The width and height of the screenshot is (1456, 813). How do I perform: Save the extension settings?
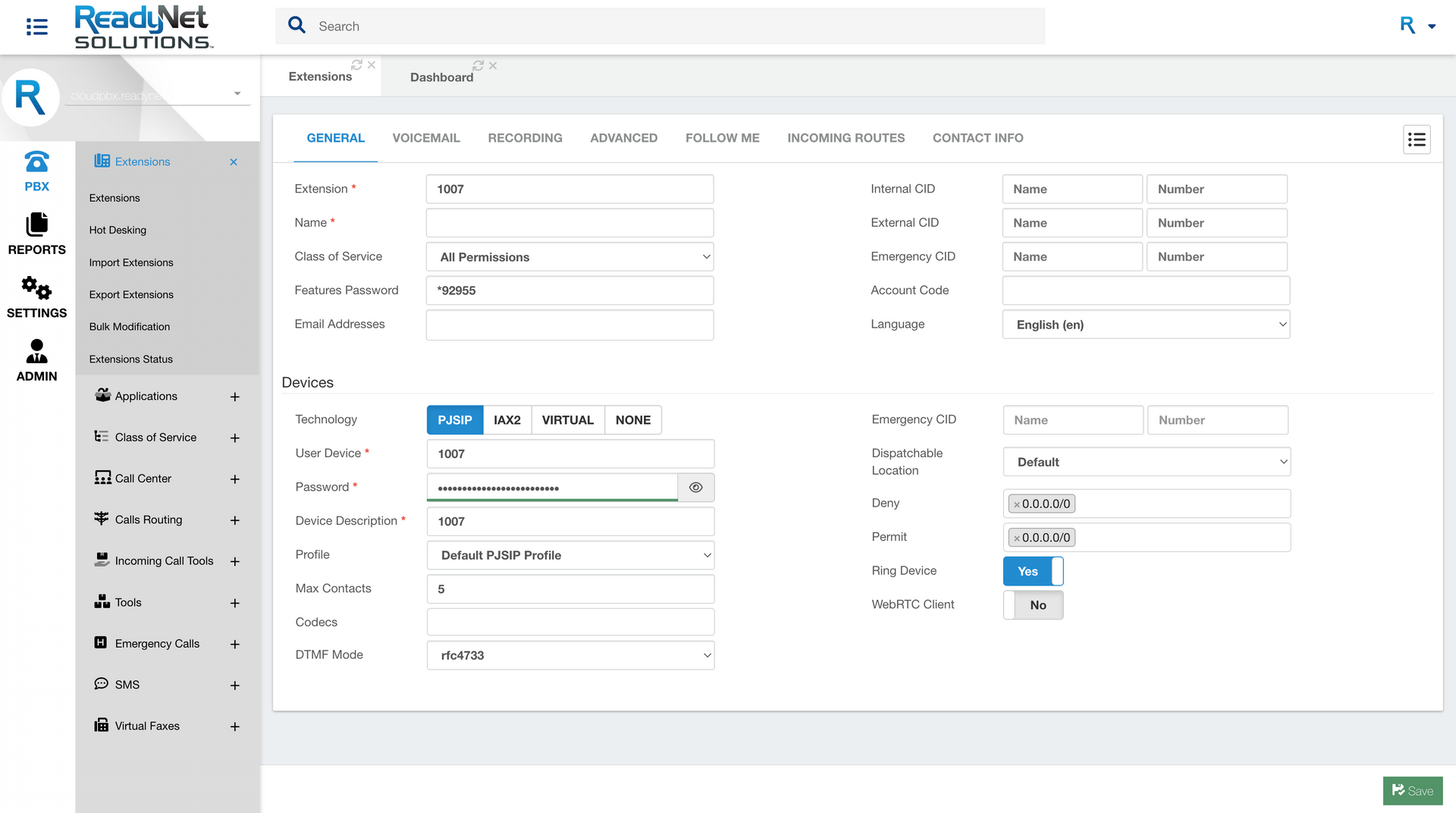(1413, 790)
